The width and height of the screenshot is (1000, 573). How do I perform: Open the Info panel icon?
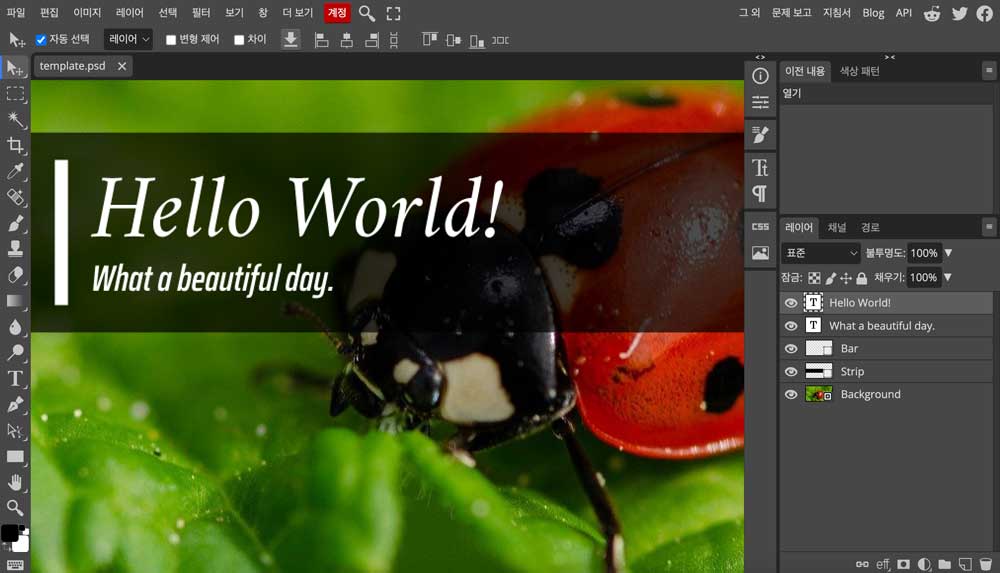(x=760, y=76)
